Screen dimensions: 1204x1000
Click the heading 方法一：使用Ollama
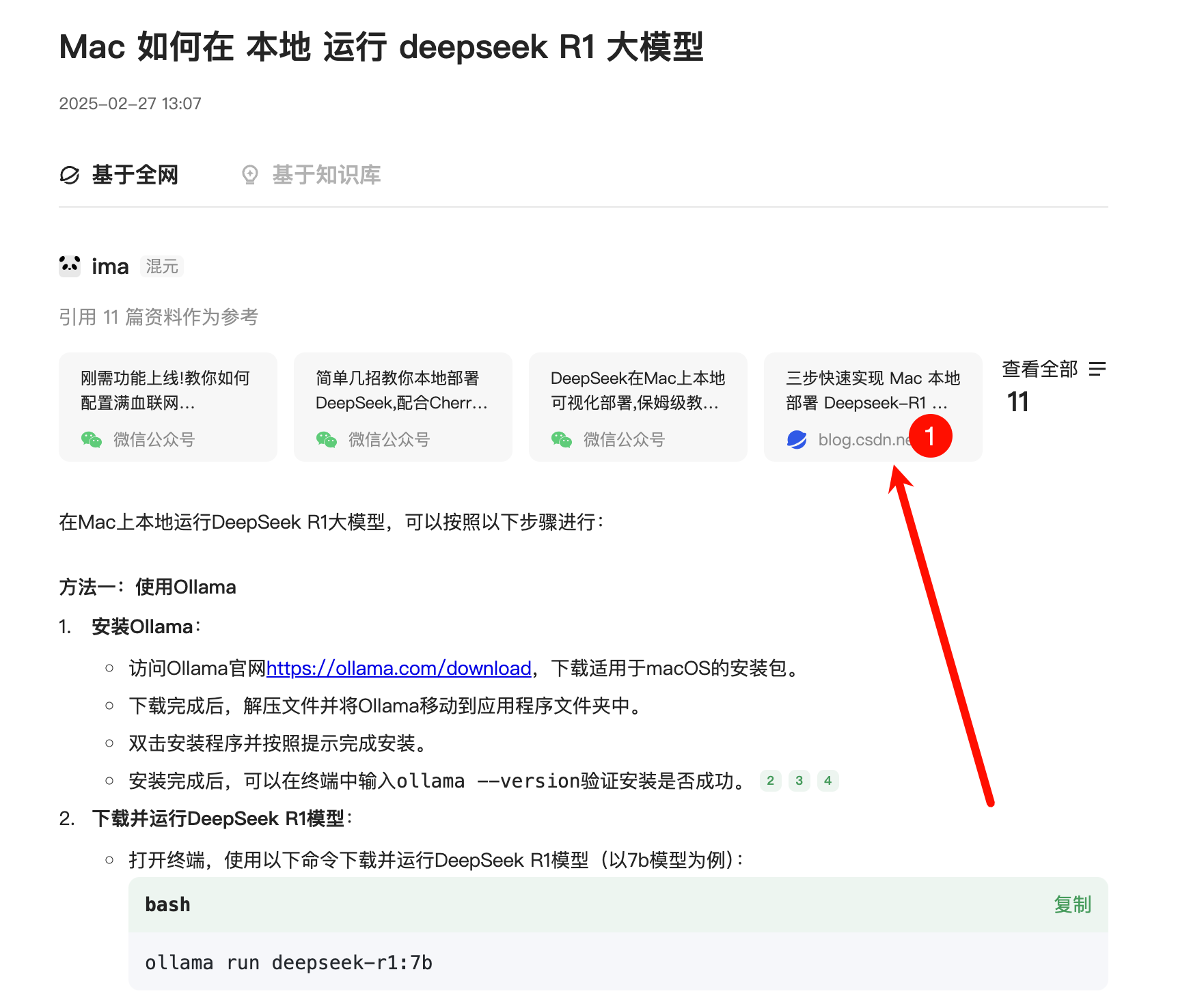[x=148, y=587]
